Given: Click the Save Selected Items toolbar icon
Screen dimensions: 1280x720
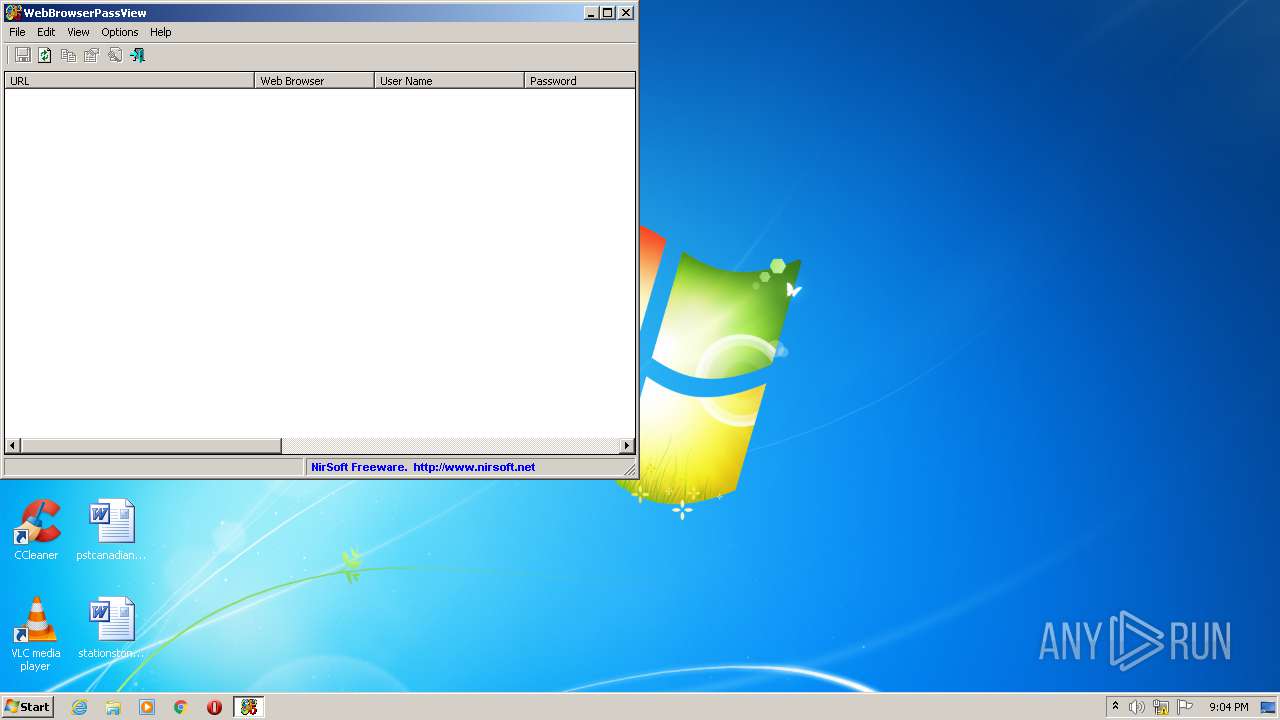Looking at the screenshot, I should 22,55.
